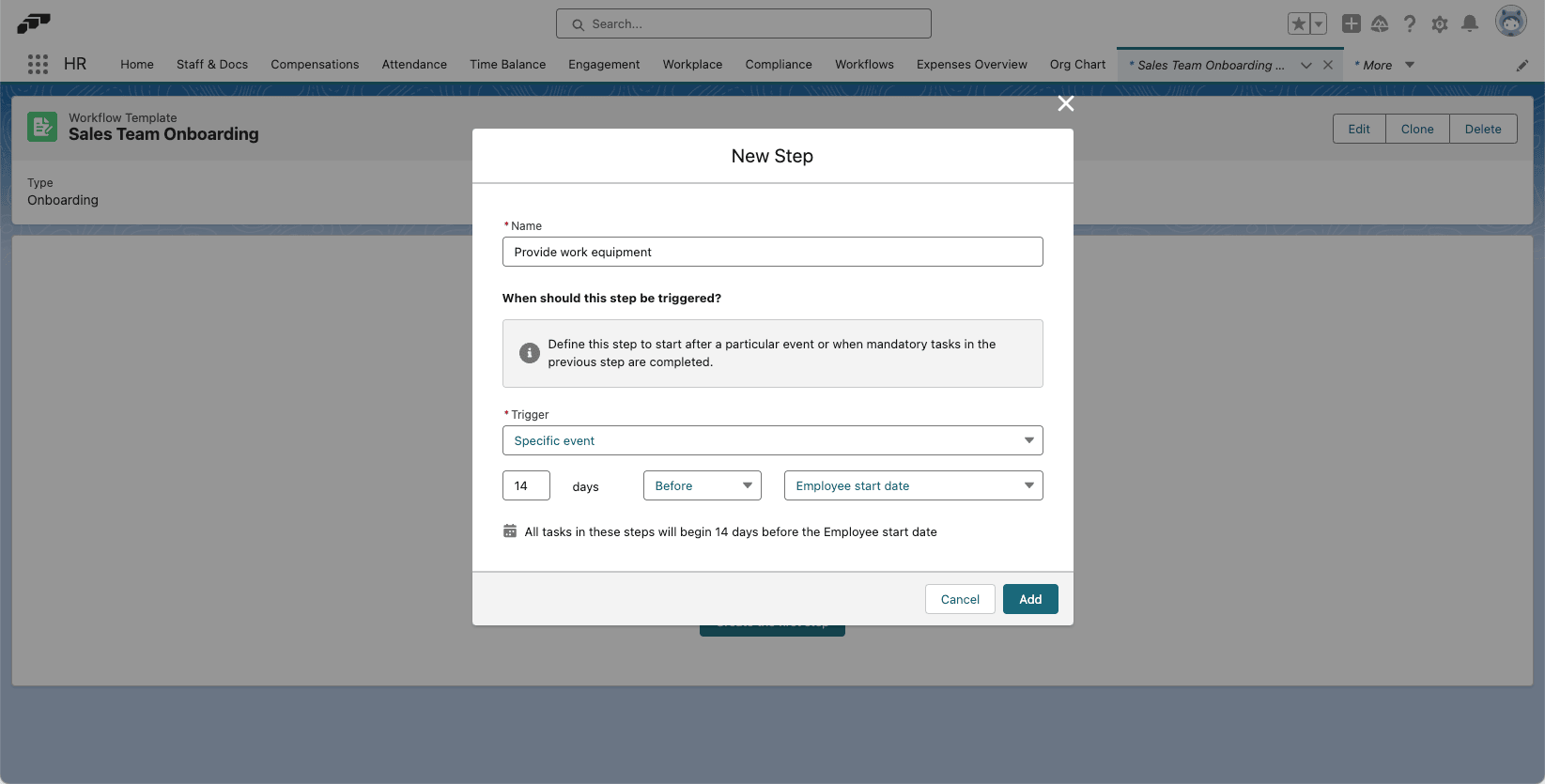Open the favorites list dropdown arrow

coord(1319,23)
